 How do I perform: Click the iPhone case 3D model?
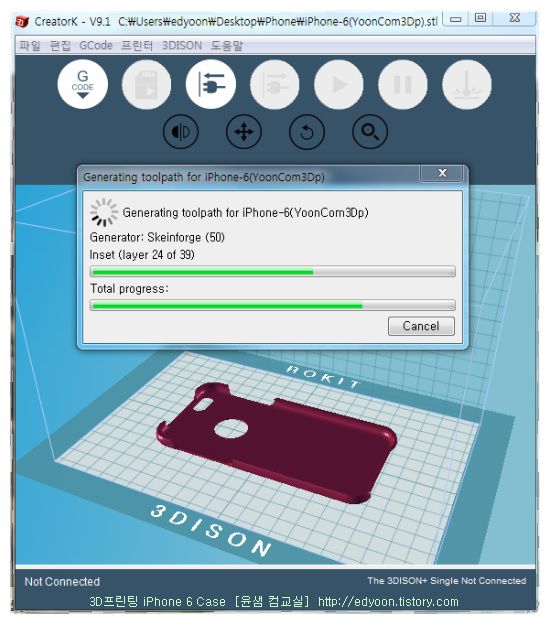pos(279,442)
